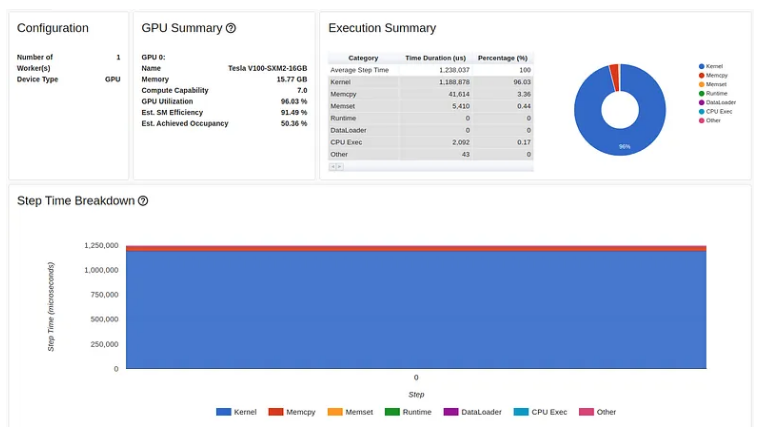762x440 pixels.
Task: Click the 5,410 Memset duration cell
Action: (435, 106)
